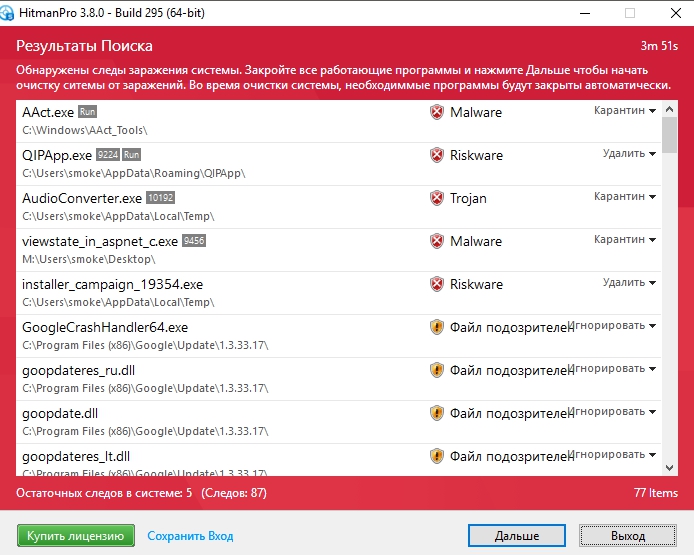Open Игнорировать dropdown for GoogleCrashHandler64.exe
This screenshot has width=694, height=555.
point(613,325)
